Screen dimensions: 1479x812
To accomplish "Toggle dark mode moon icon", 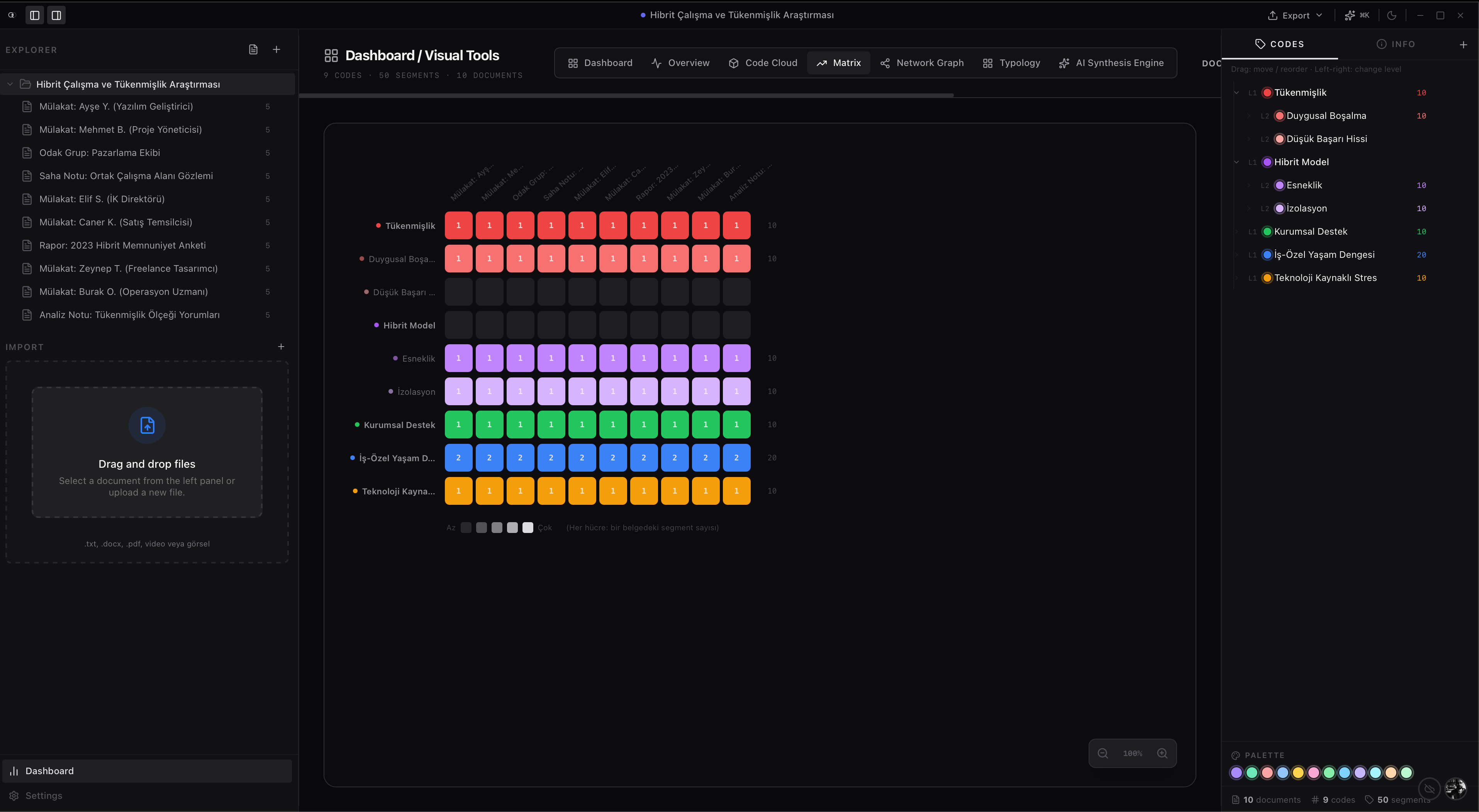I will [x=1391, y=15].
